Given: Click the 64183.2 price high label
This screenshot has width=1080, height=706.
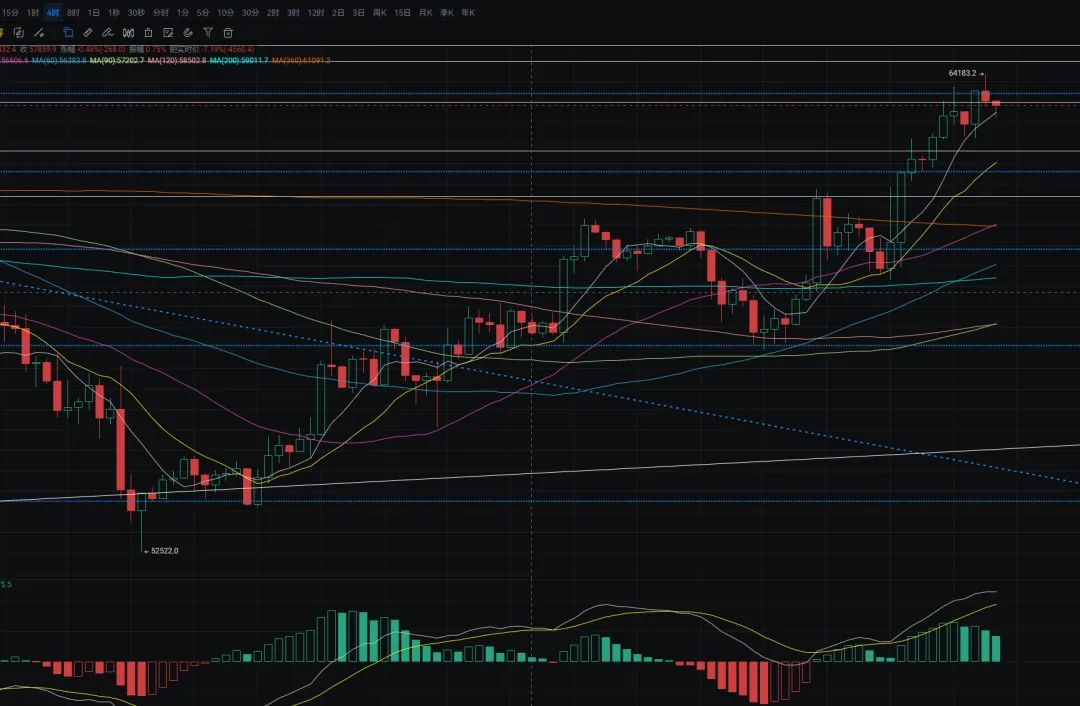Looking at the screenshot, I should tap(960, 73).
